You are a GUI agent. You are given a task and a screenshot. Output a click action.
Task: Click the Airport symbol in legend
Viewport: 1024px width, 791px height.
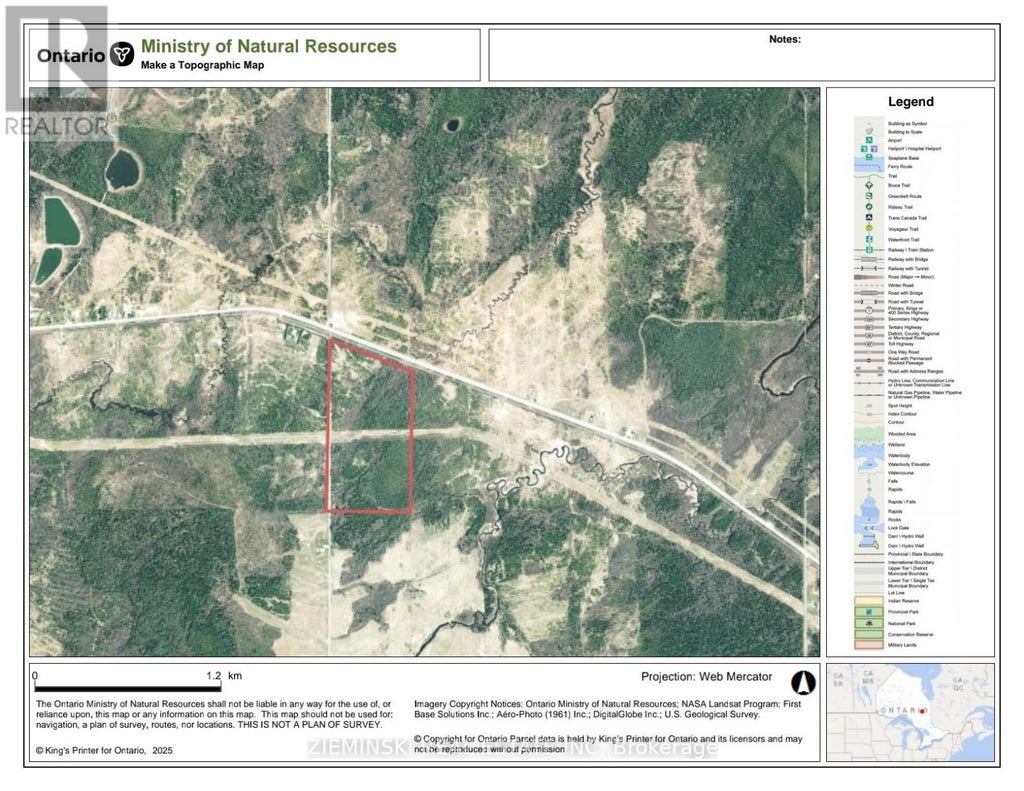pyautogui.click(x=869, y=140)
